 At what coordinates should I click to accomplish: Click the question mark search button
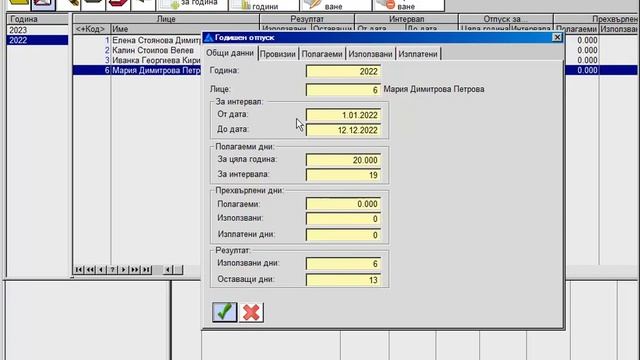(112, 270)
